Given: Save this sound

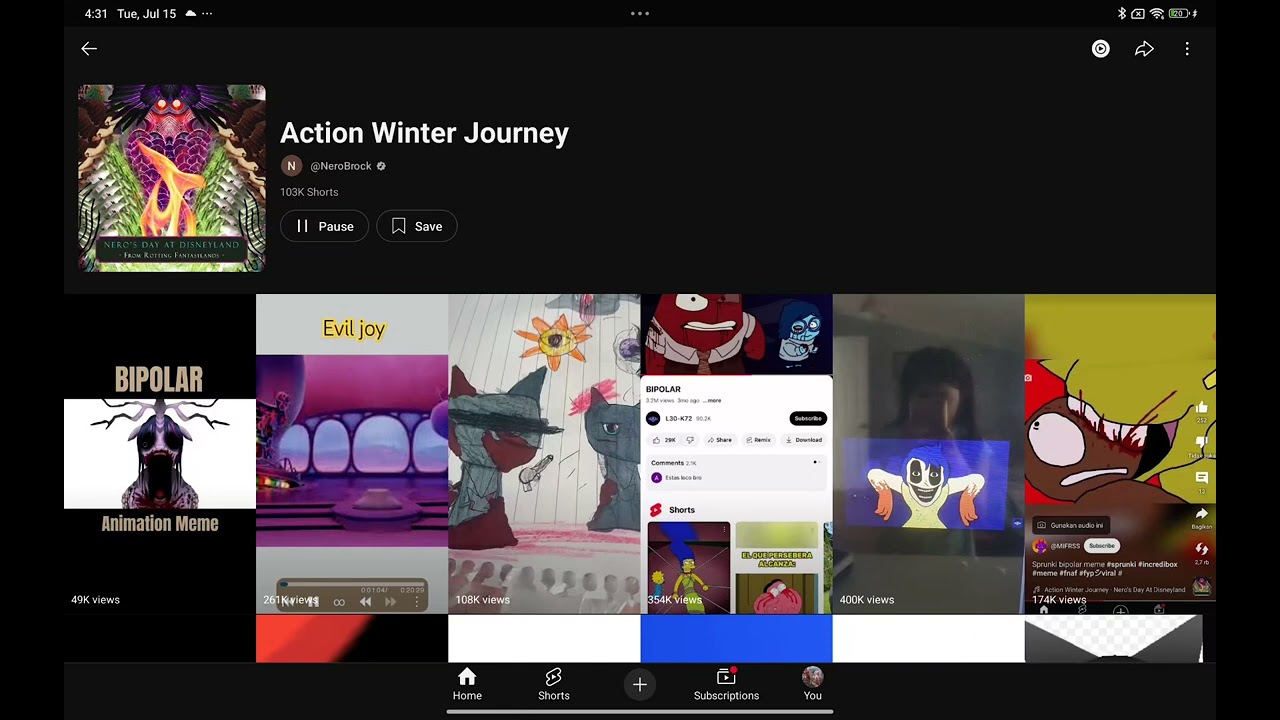Looking at the screenshot, I should tap(417, 226).
